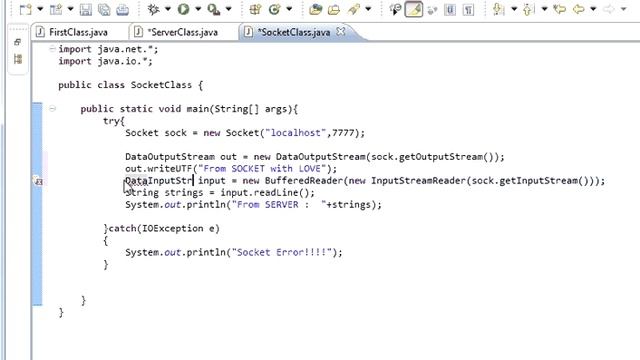Click the 'catch(IOException e)' line

(x=162, y=229)
